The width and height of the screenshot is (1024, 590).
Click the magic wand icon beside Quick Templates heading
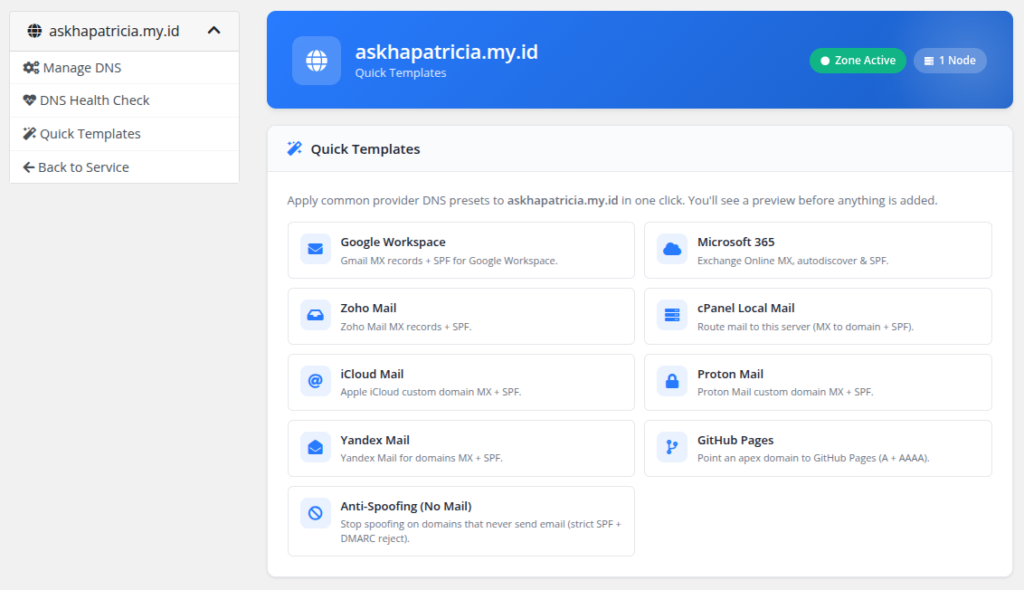tap(295, 148)
